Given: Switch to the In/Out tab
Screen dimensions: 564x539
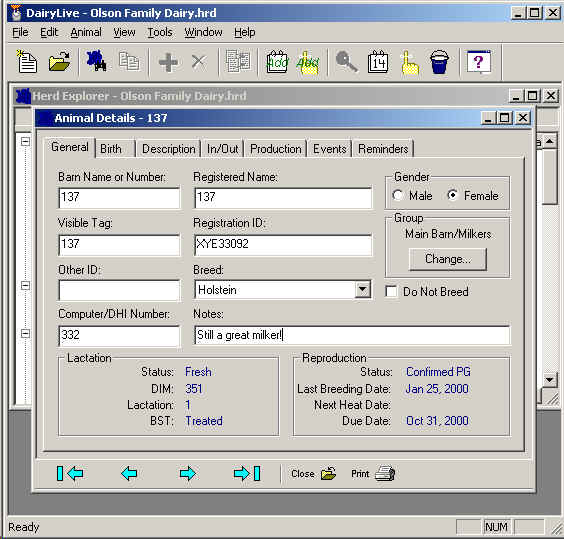Looking at the screenshot, I should point(222,149).
